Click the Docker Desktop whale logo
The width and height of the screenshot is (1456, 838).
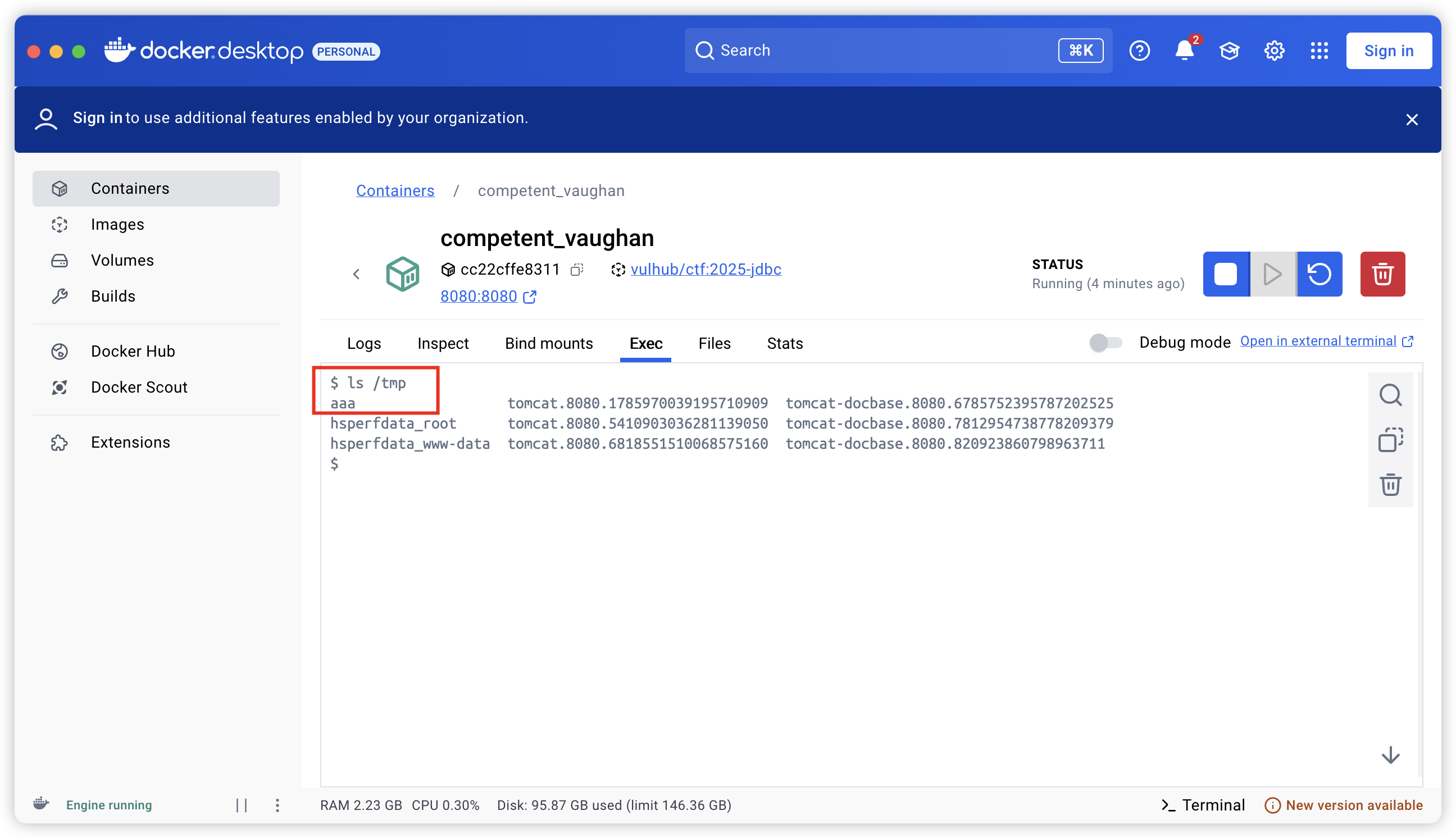pos(119,50)
